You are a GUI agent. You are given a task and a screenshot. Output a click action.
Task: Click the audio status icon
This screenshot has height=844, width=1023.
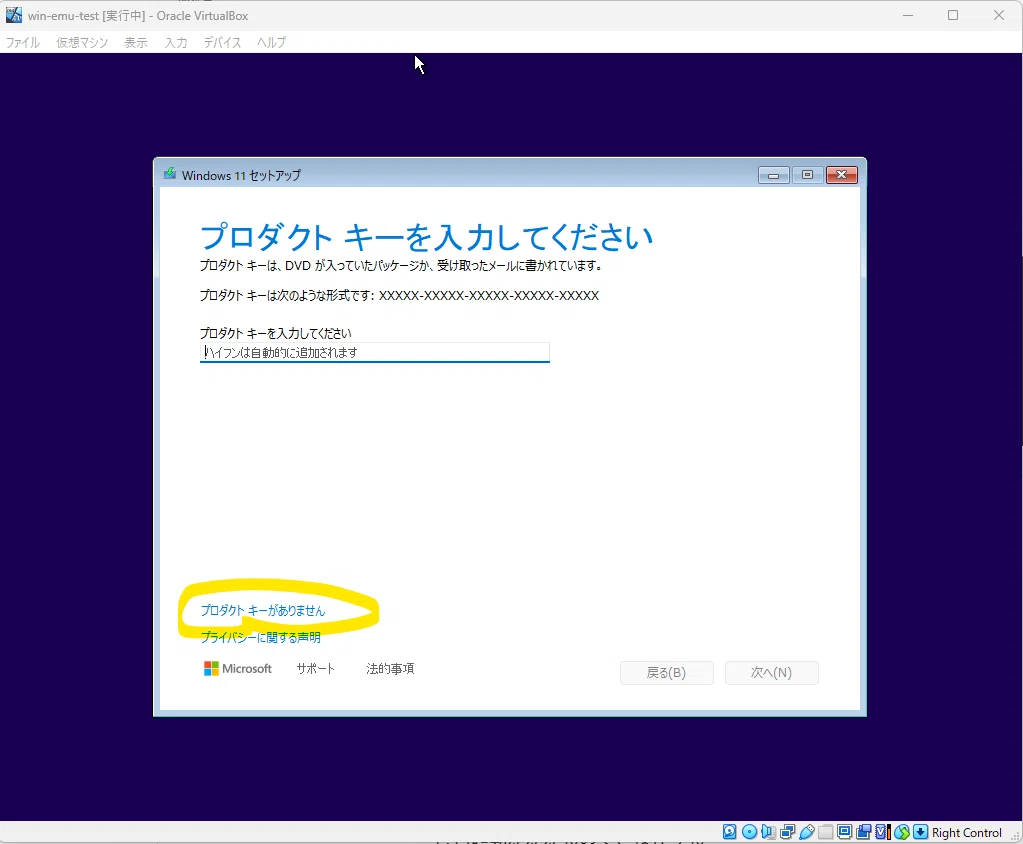[768, 832]
